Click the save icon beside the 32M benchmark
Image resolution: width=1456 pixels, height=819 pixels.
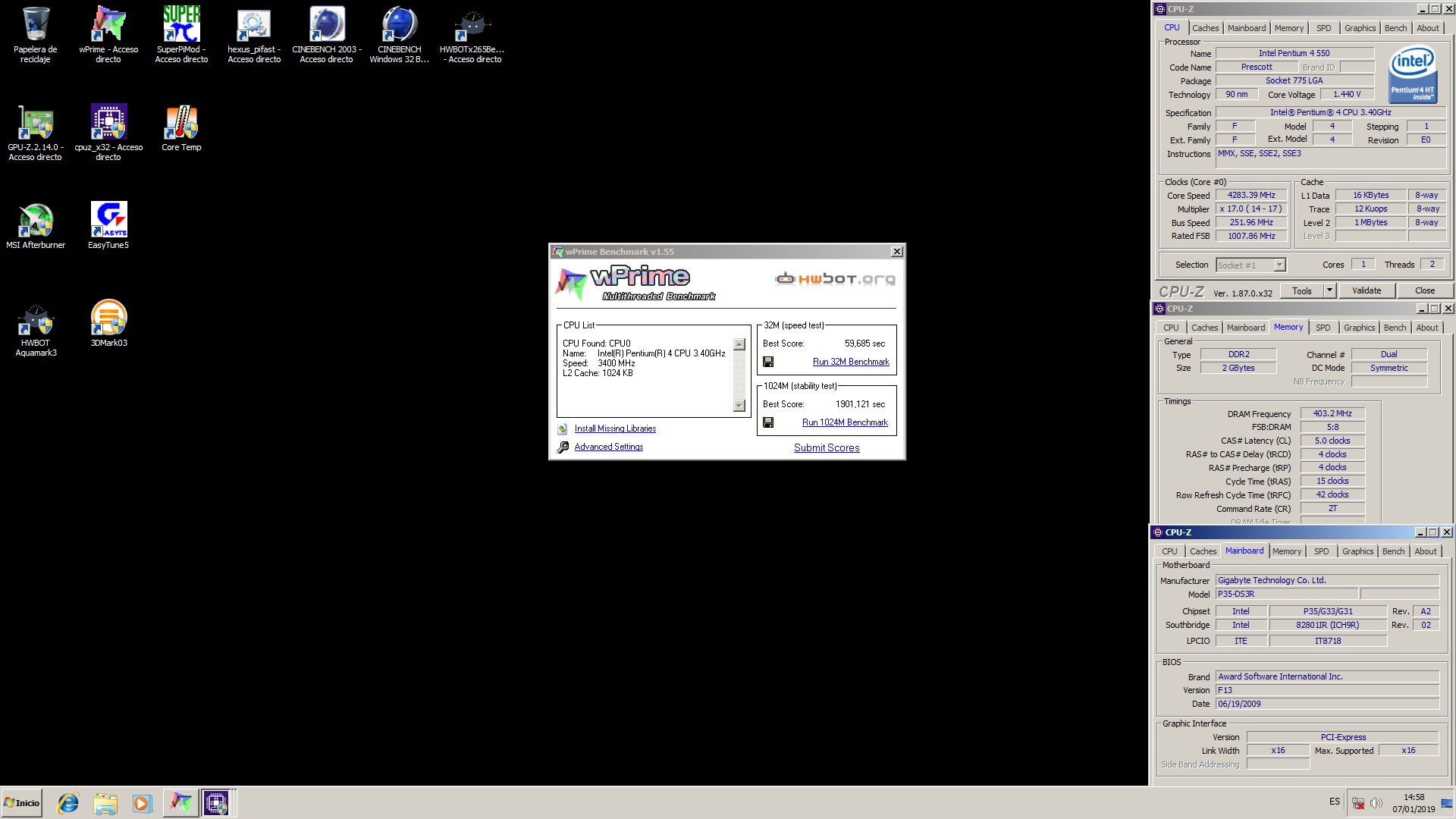tap(768, 362)
